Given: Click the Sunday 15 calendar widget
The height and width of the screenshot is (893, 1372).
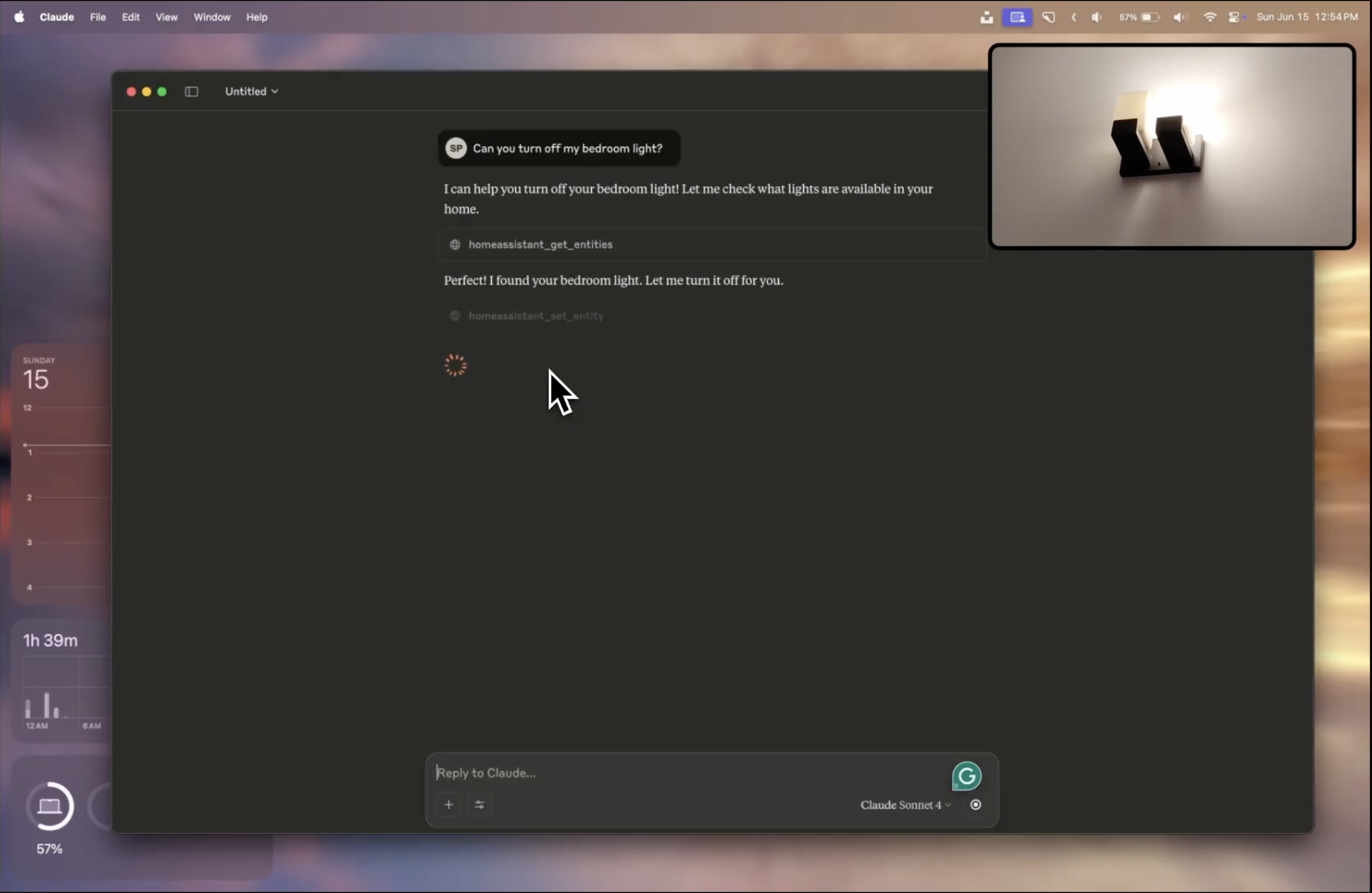Looking at the screenshot, I should [61, 474].
